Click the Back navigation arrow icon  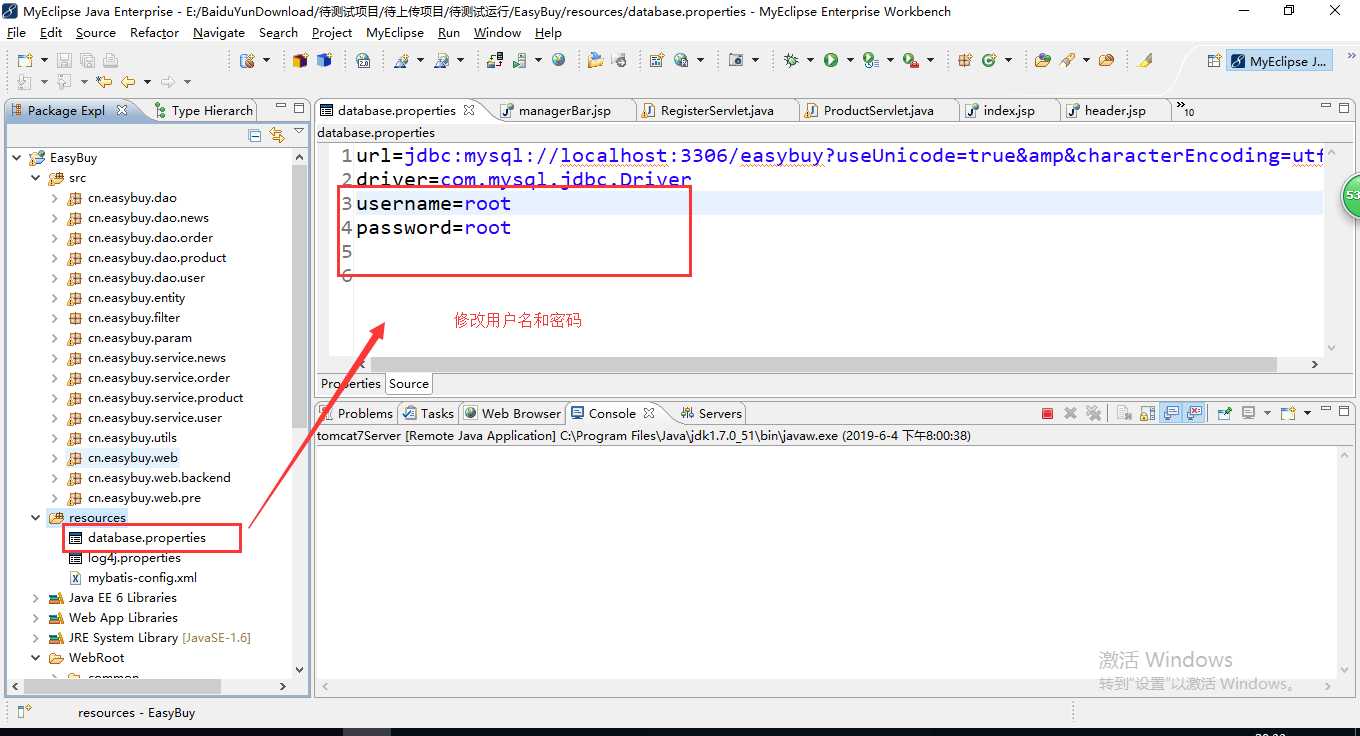point(128,82)
